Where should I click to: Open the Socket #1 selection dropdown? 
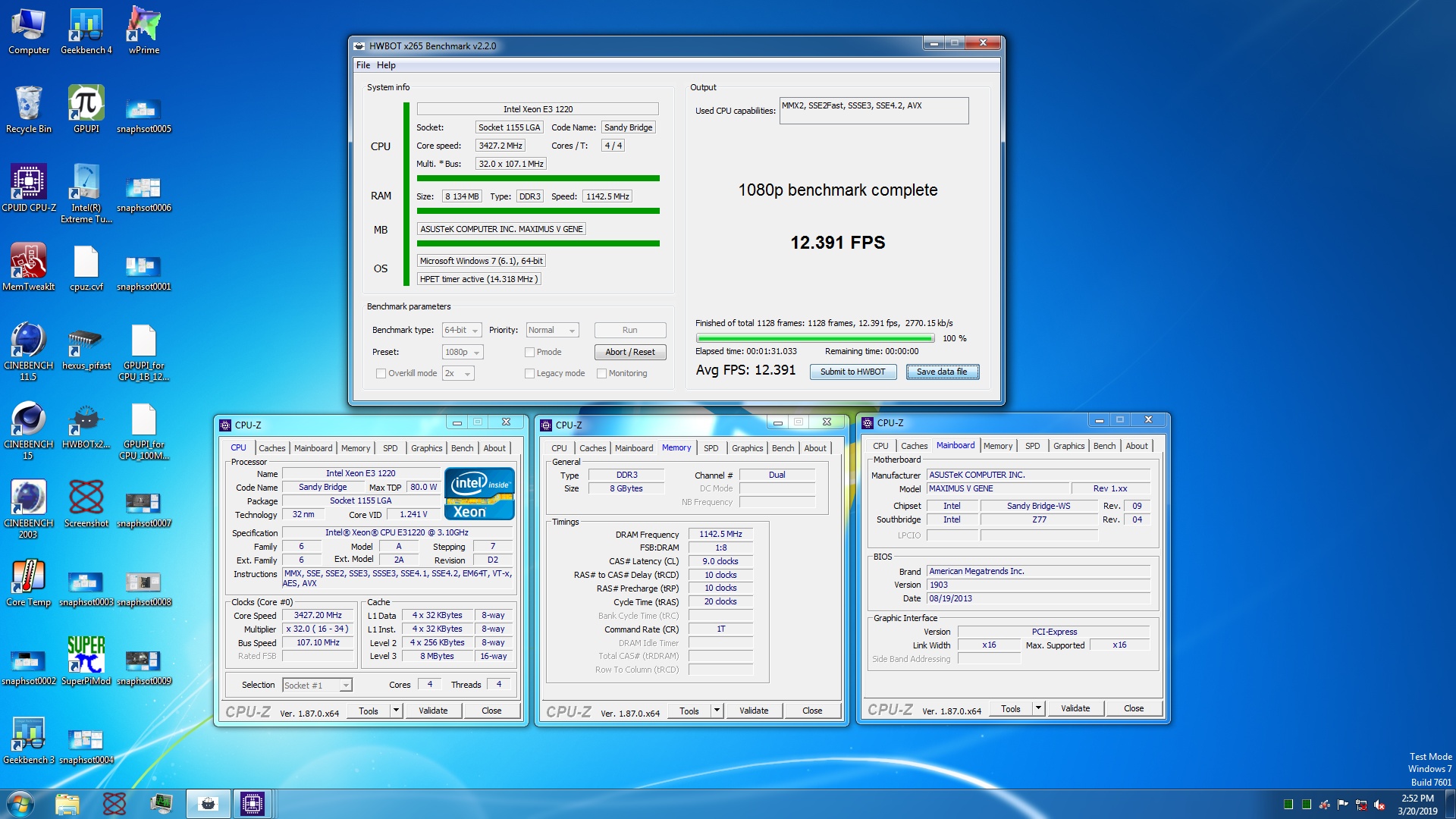tap(317, 685)
